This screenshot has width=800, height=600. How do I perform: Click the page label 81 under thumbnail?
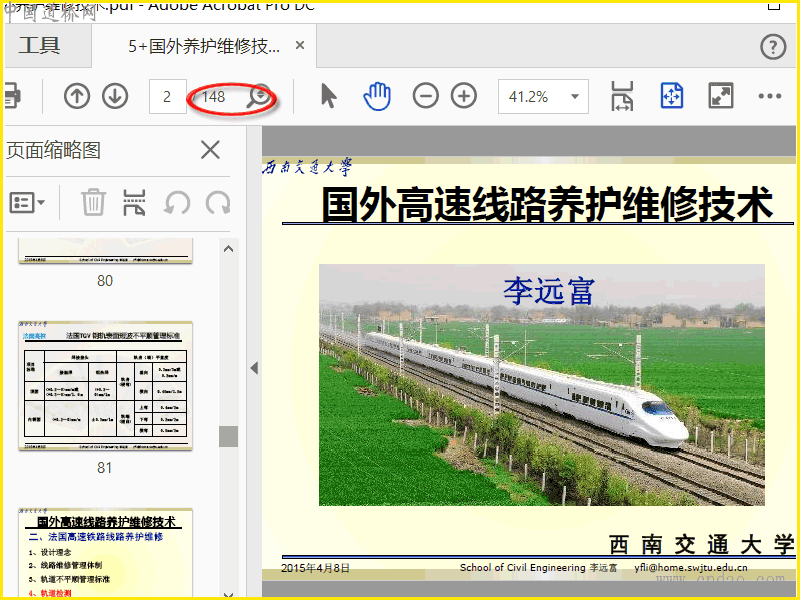click(x=105, y=467)
